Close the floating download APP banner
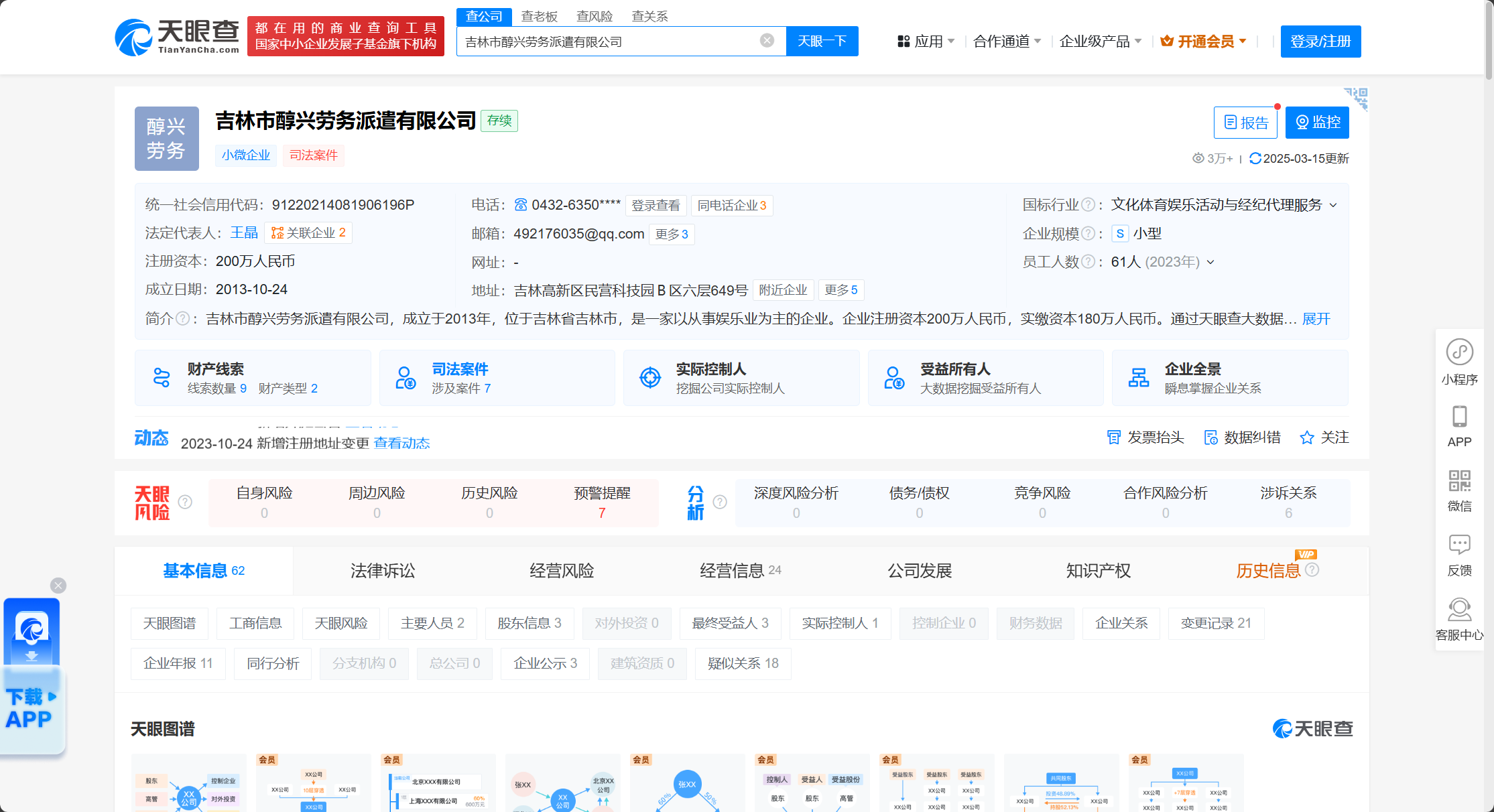The image size is (1494, 812). (58, 586)
